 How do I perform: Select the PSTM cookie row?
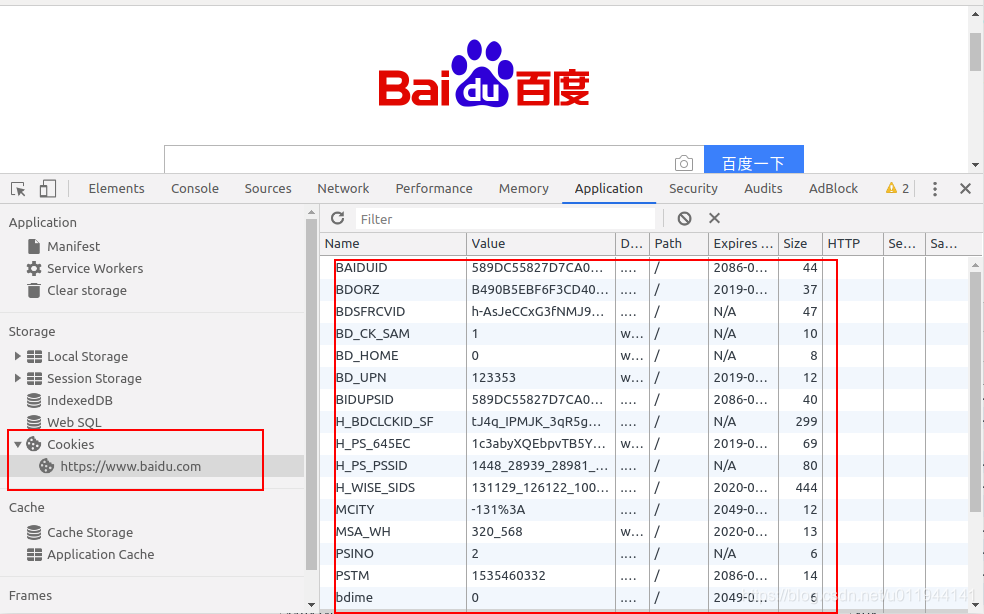click(644, 575)
